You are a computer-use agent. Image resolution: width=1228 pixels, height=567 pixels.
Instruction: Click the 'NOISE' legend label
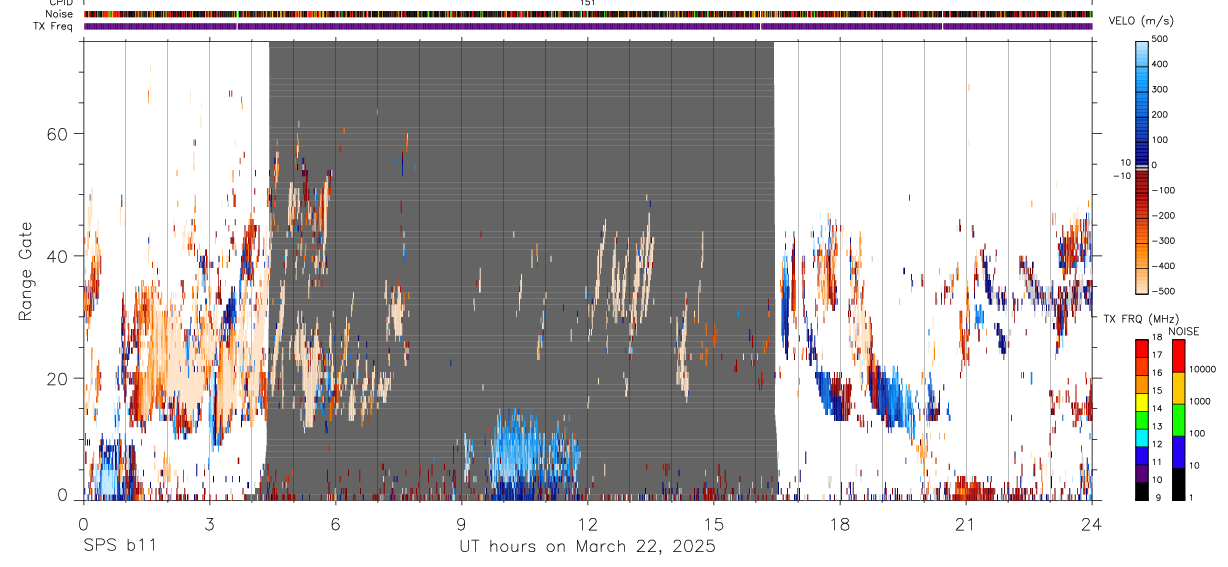tap(1183, 331)
